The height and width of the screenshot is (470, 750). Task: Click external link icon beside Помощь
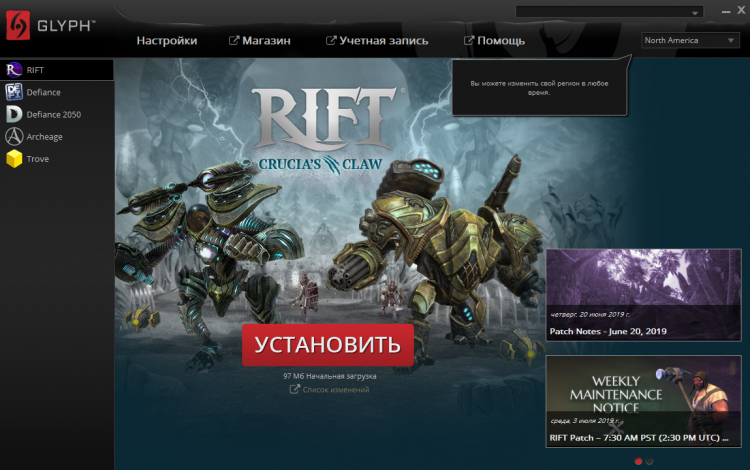click(469, 41)
